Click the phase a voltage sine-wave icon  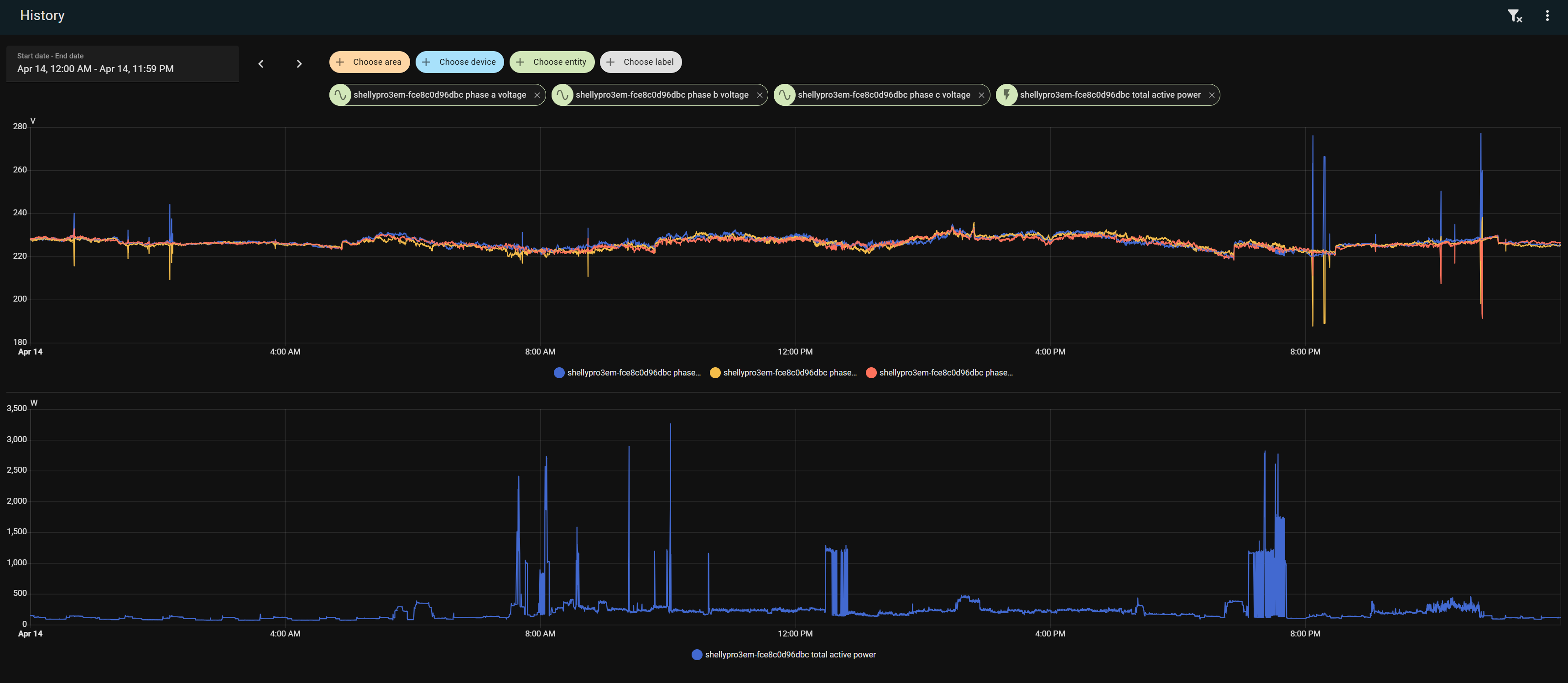(340, 95)
